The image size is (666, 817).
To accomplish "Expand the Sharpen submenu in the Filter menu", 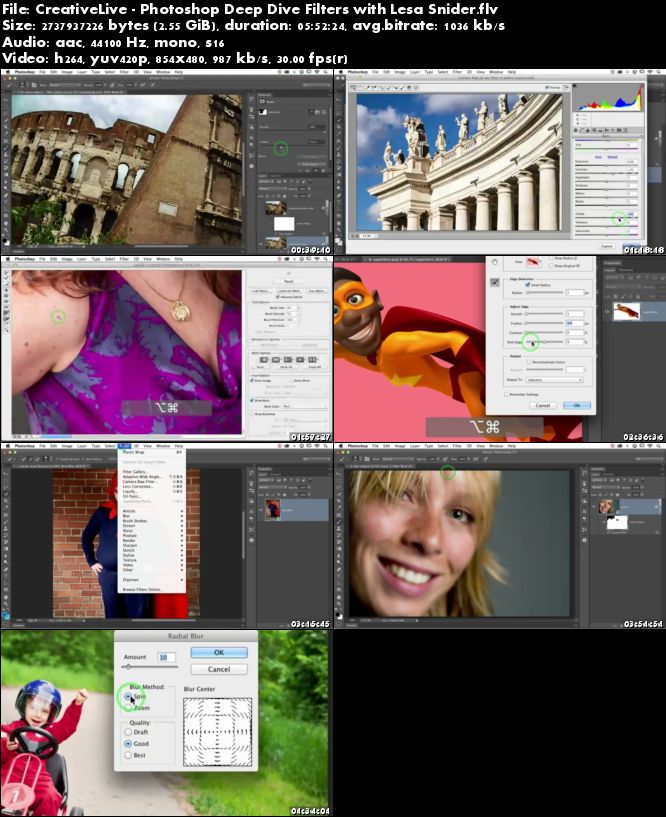I will tap(152, 546).
